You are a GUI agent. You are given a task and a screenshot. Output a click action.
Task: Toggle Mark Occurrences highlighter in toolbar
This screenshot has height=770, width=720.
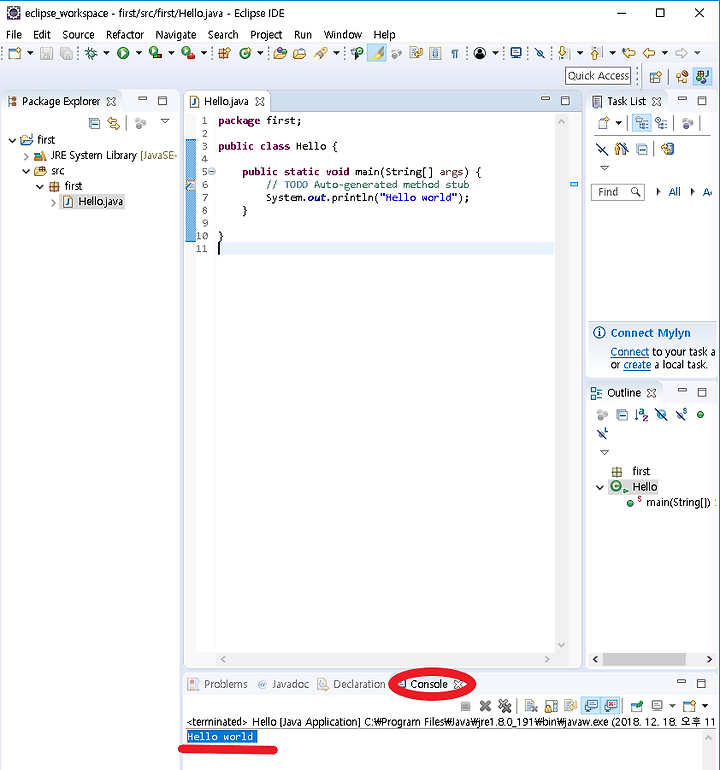pos(377,53)
